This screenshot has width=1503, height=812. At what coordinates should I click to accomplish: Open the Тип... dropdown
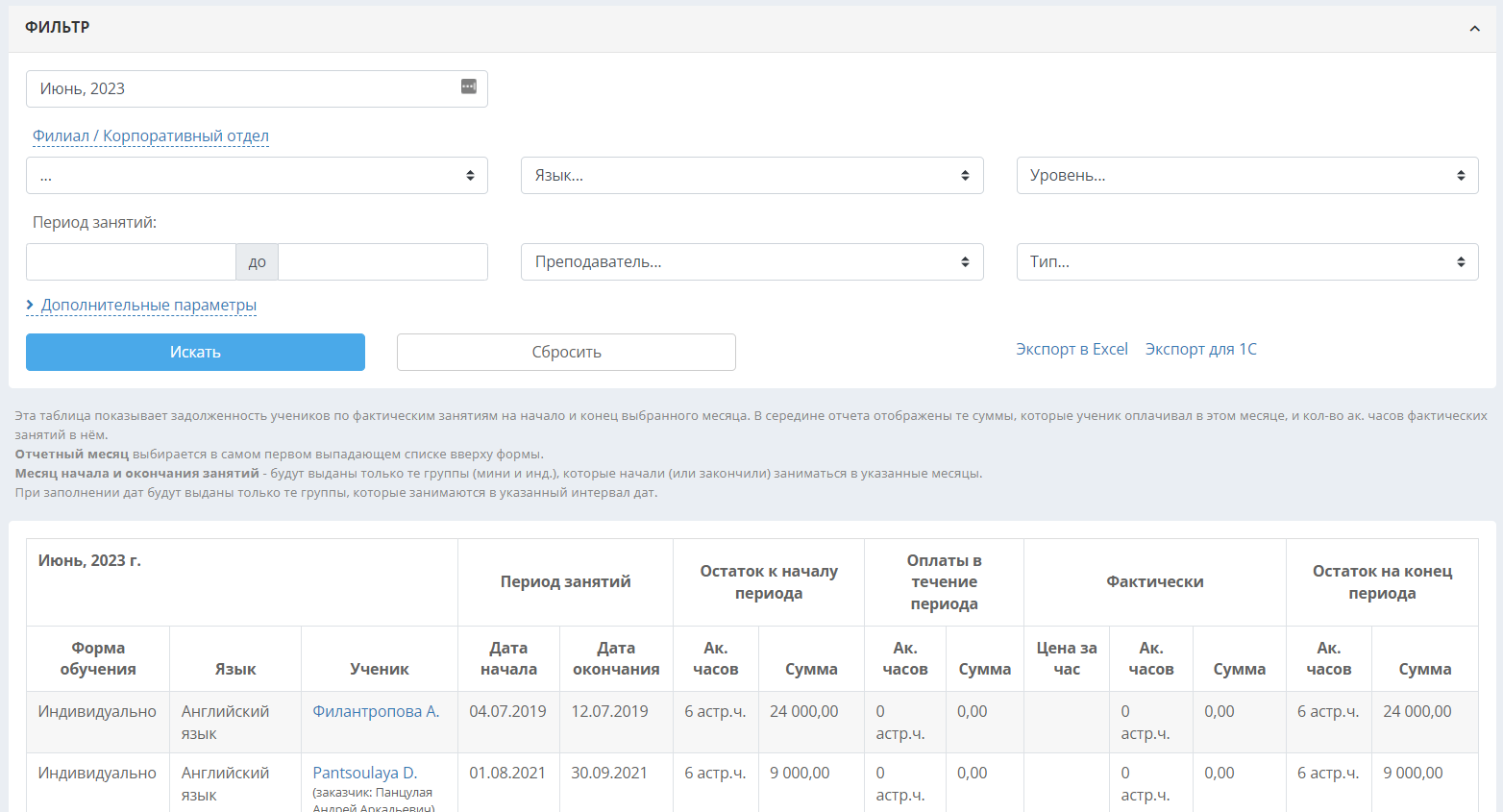[1247, 261]
